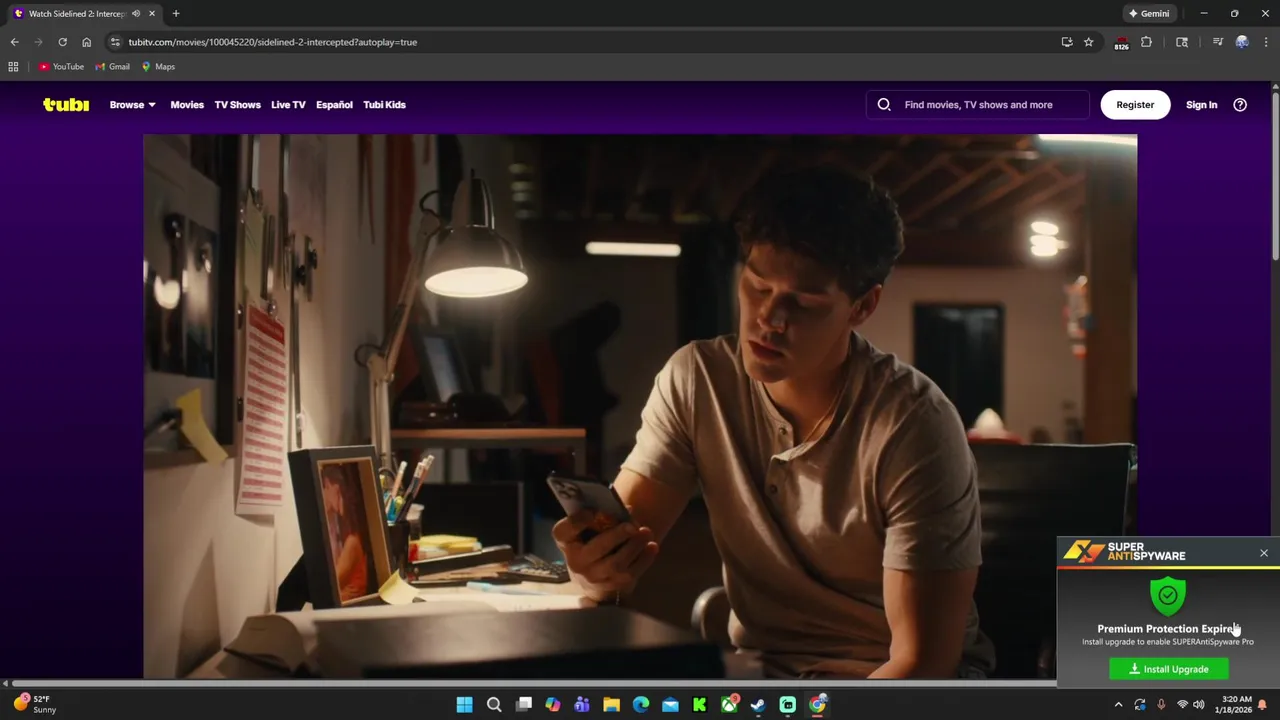
Task: Open the Chrome profile avatar
Action: pos(1242,42)
